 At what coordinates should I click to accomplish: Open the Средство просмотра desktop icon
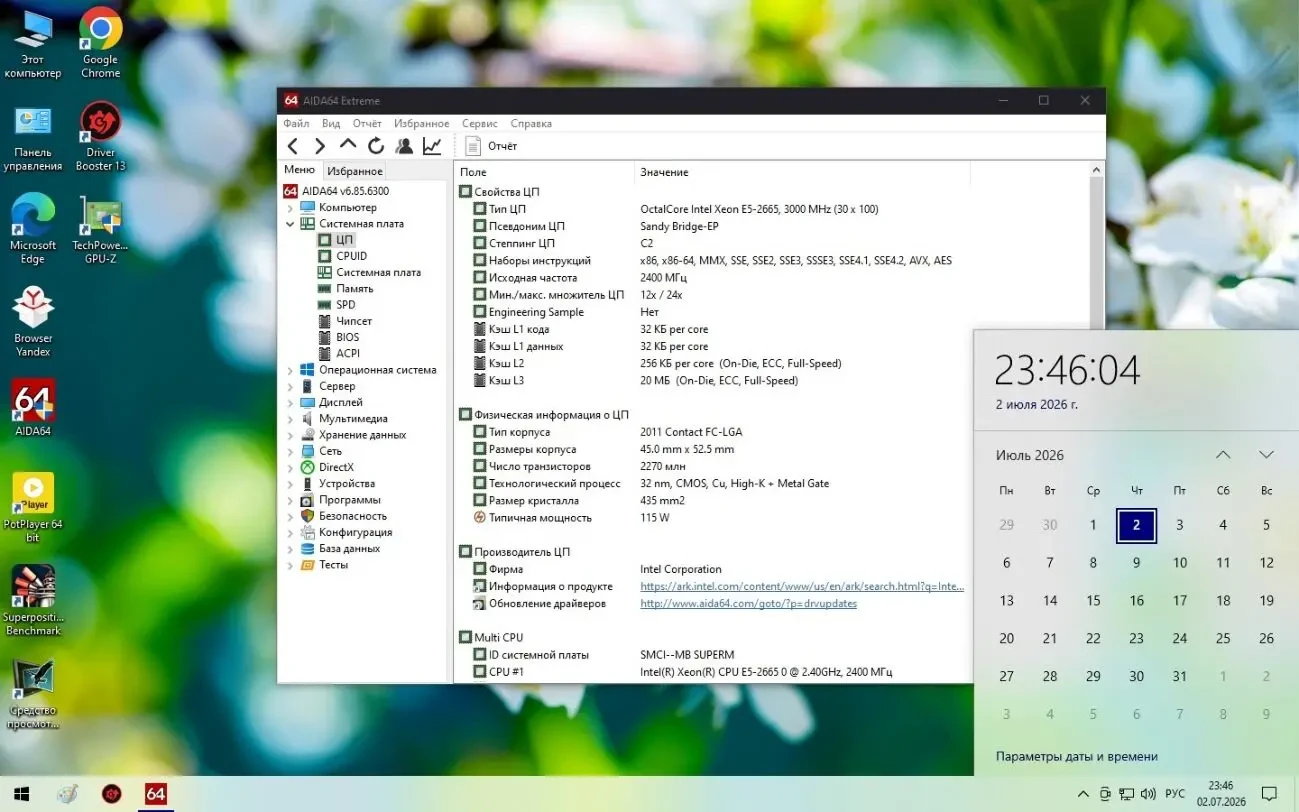coord(33,694)
